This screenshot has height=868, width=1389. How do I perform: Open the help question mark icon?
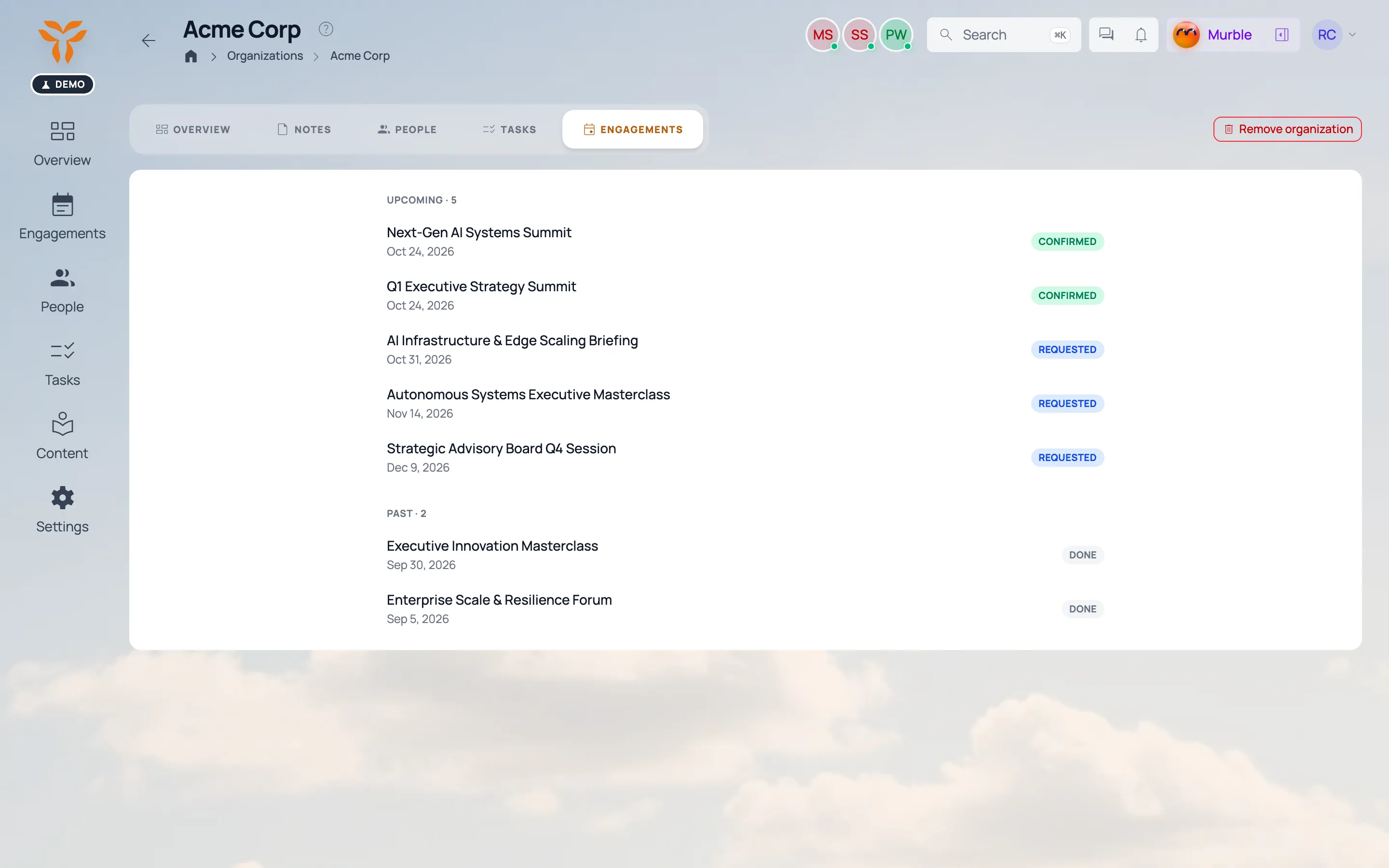(x=326, y=29)
